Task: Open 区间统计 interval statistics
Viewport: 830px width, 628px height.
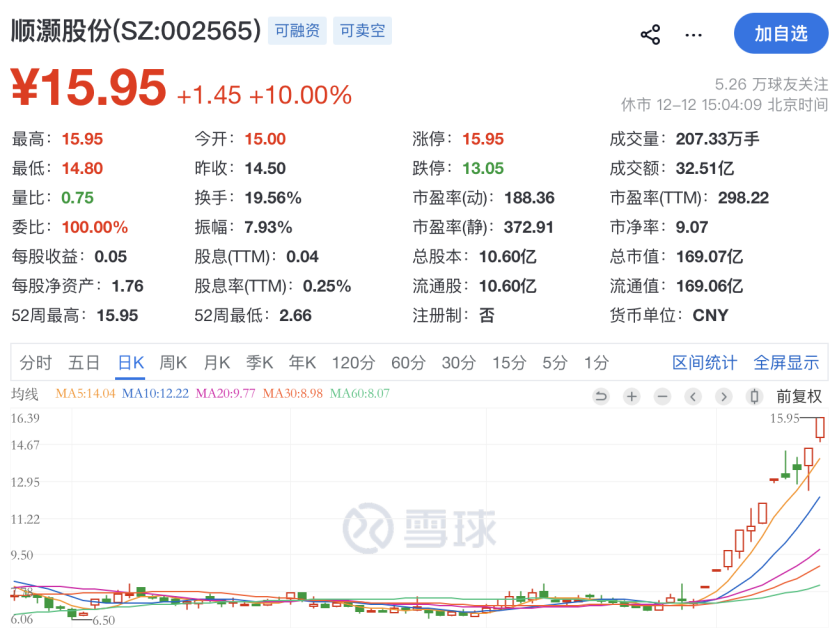Action: coord(705,363)
